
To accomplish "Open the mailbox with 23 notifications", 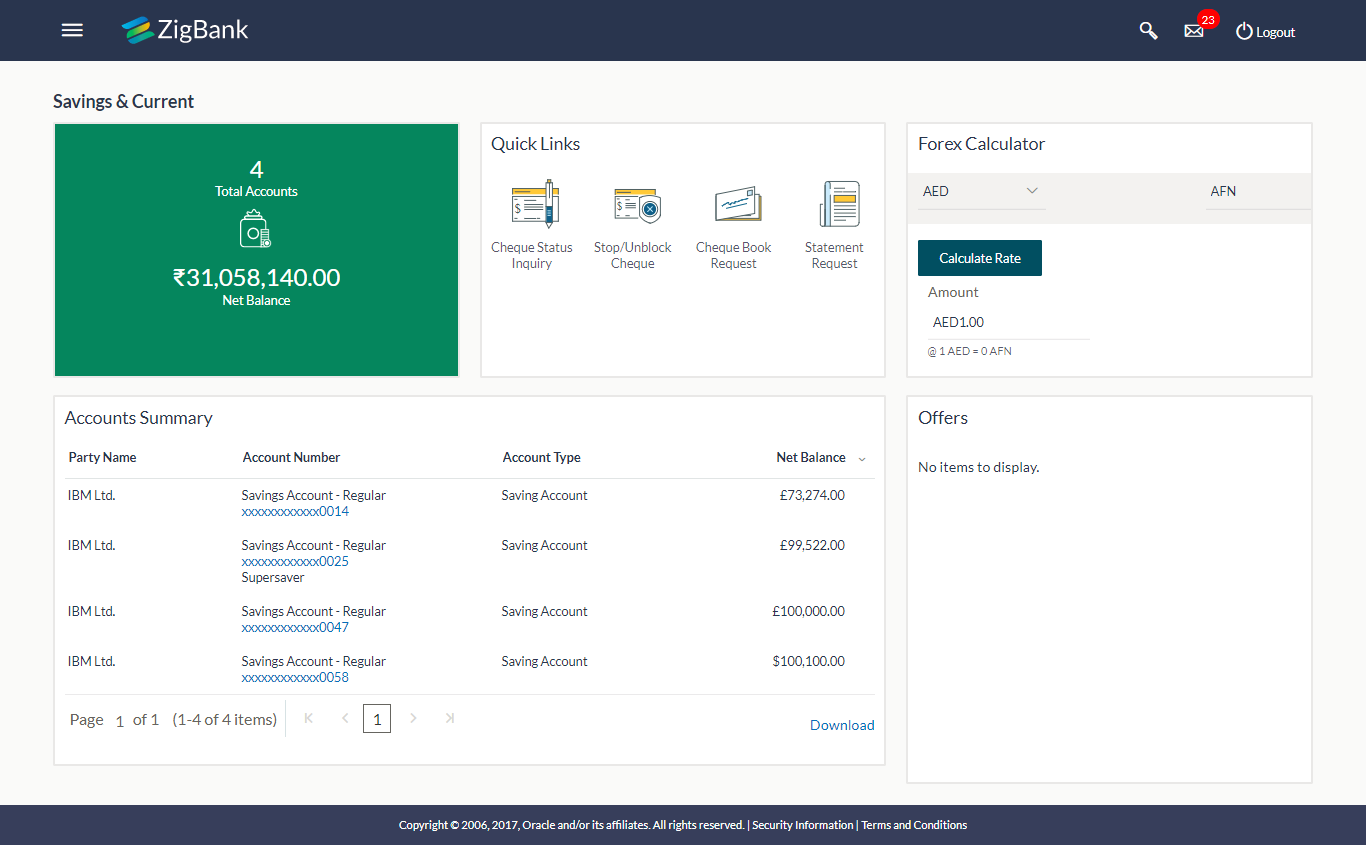I will point(1194,31).
